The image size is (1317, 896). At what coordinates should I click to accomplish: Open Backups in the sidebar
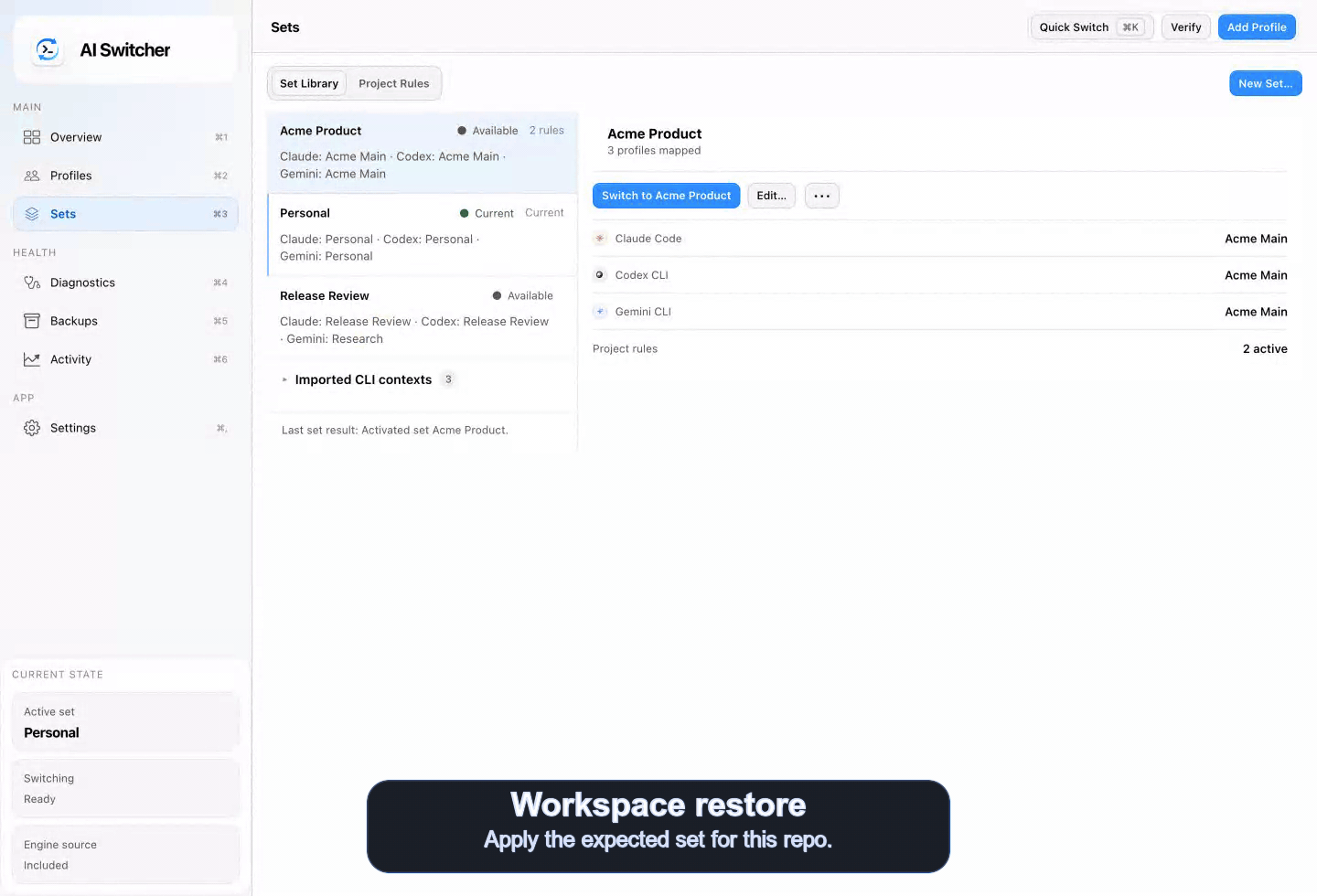pyautogui.click(x=125, y=321)
